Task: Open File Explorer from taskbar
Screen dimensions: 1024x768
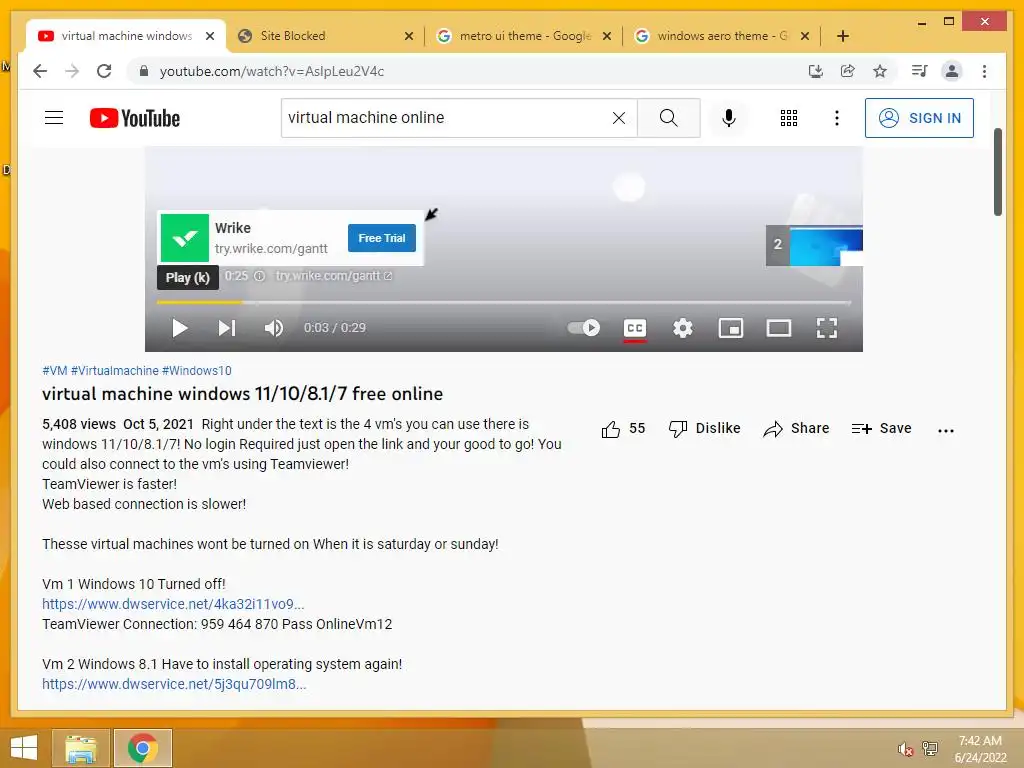Action: [x=81, y=748]
